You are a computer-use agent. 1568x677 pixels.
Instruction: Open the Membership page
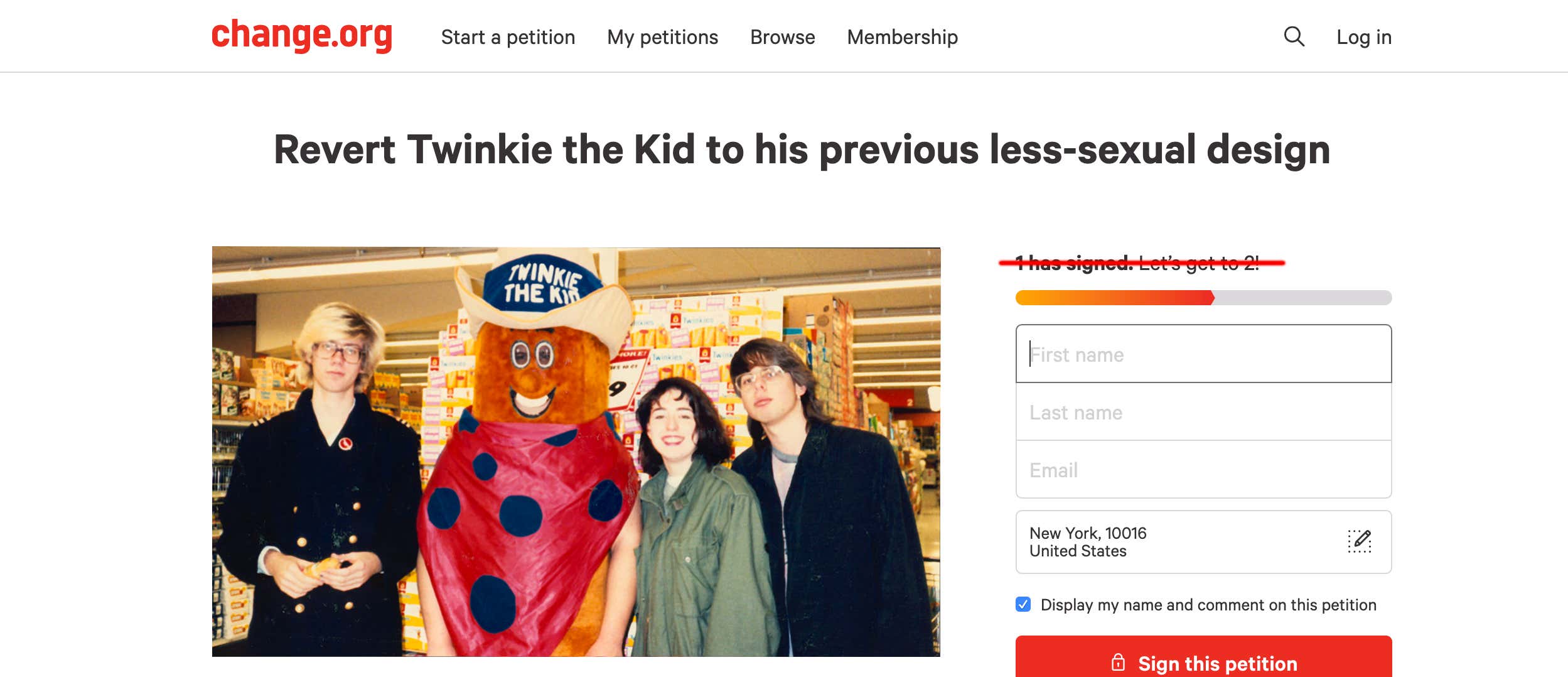tap(902, 37)
